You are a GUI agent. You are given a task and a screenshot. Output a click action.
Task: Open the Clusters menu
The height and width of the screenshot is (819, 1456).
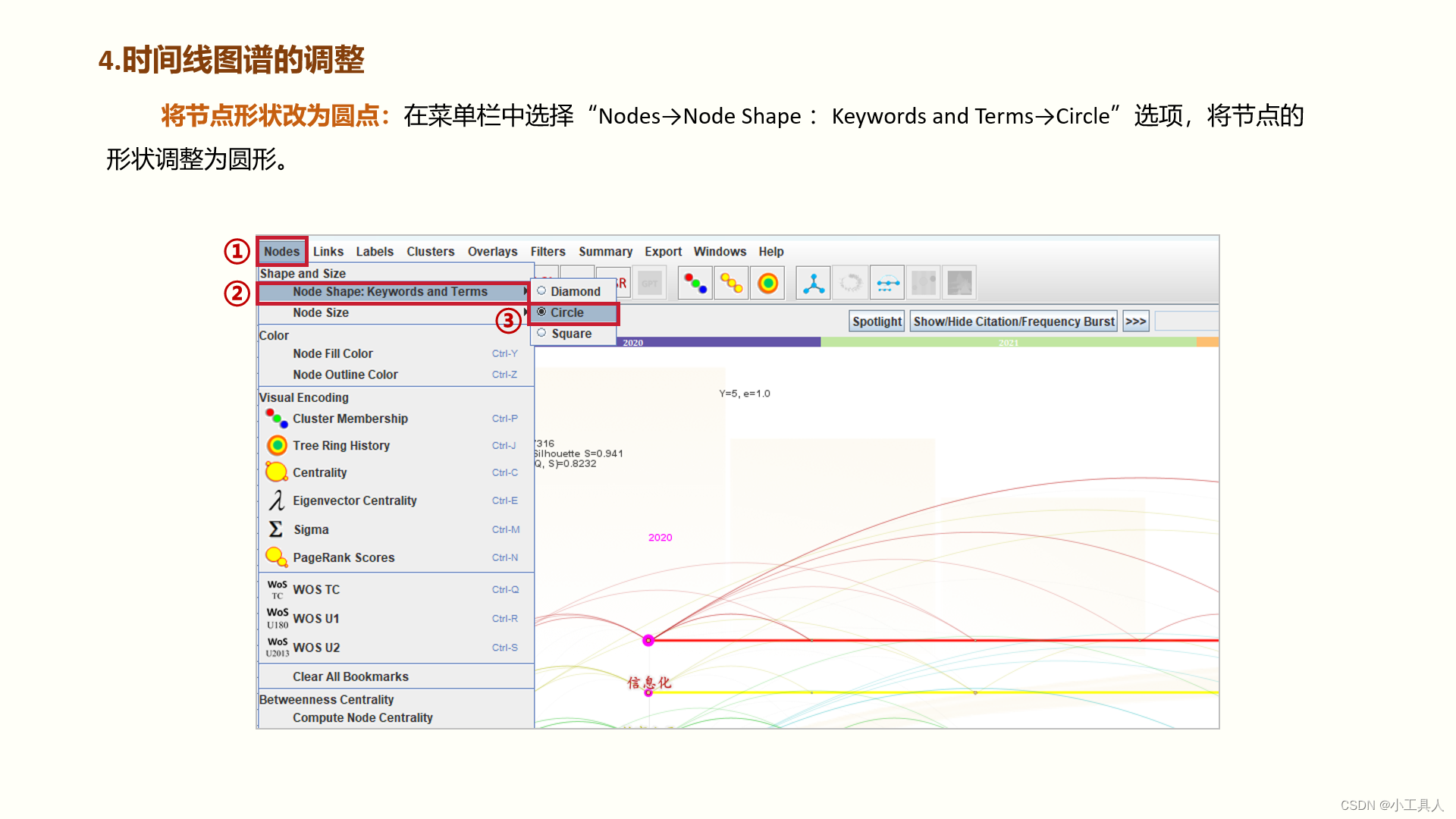click(430, 252)
